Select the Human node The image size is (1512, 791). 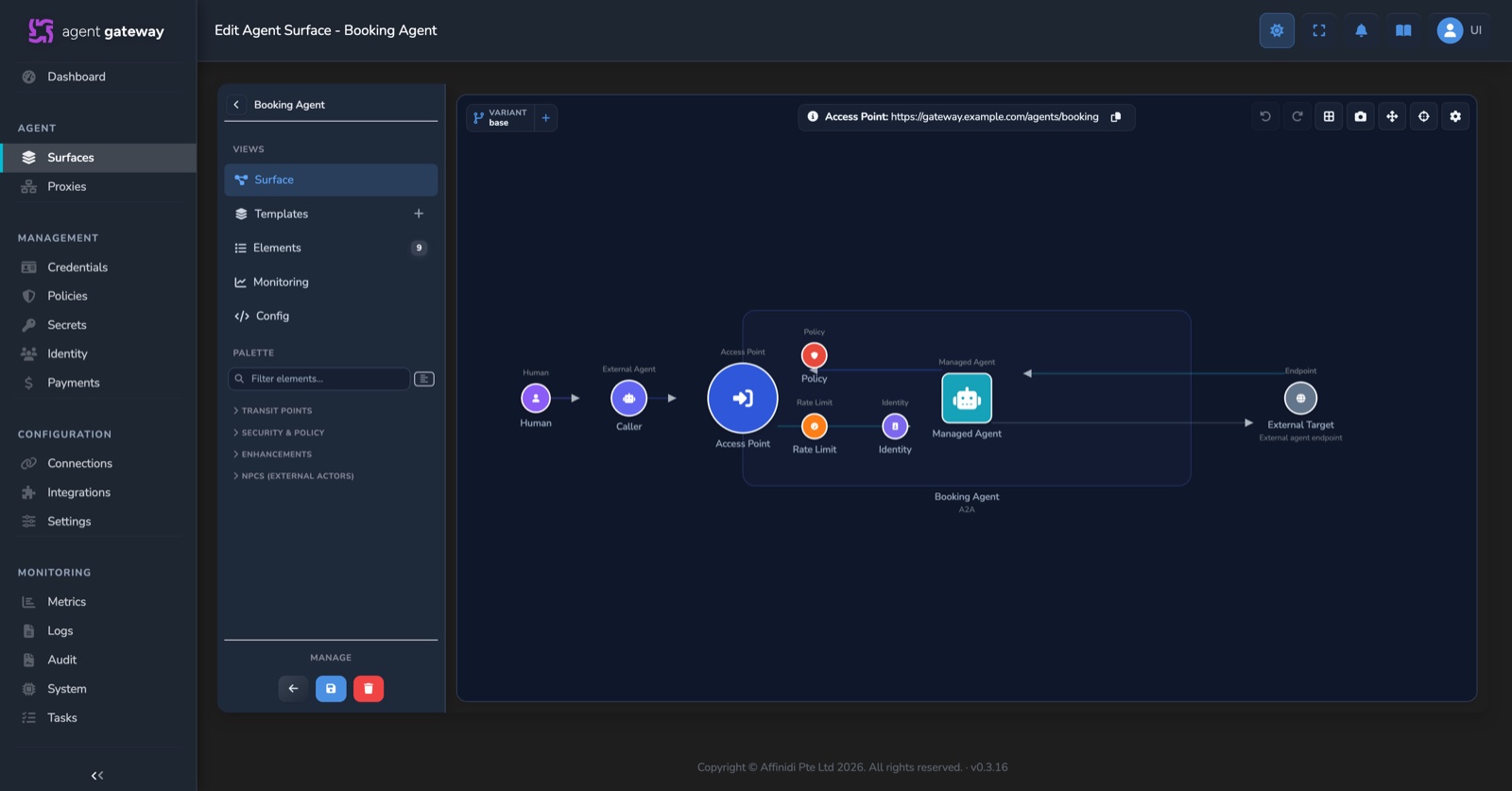536,398
